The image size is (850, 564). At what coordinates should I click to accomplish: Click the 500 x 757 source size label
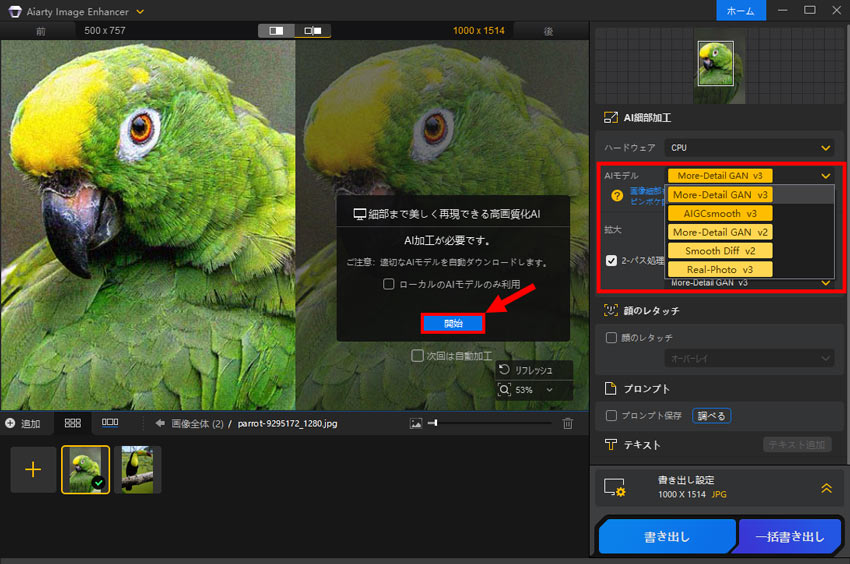(x=105, y=31)
